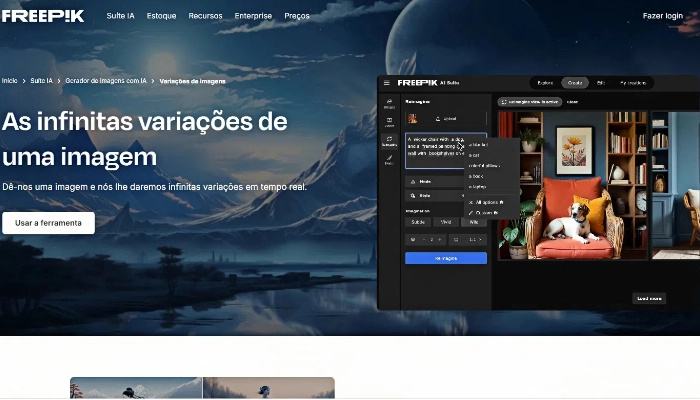
Task: Click the Load more button in the preview
Action: pos(649,298)
